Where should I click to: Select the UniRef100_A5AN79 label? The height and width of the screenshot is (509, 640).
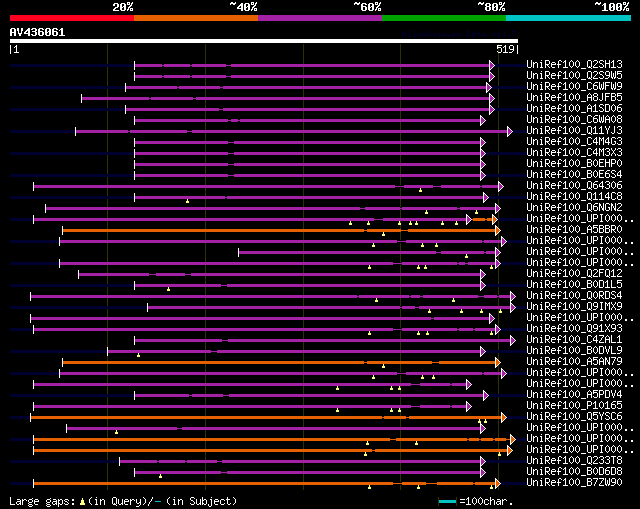tap(574, 362)
